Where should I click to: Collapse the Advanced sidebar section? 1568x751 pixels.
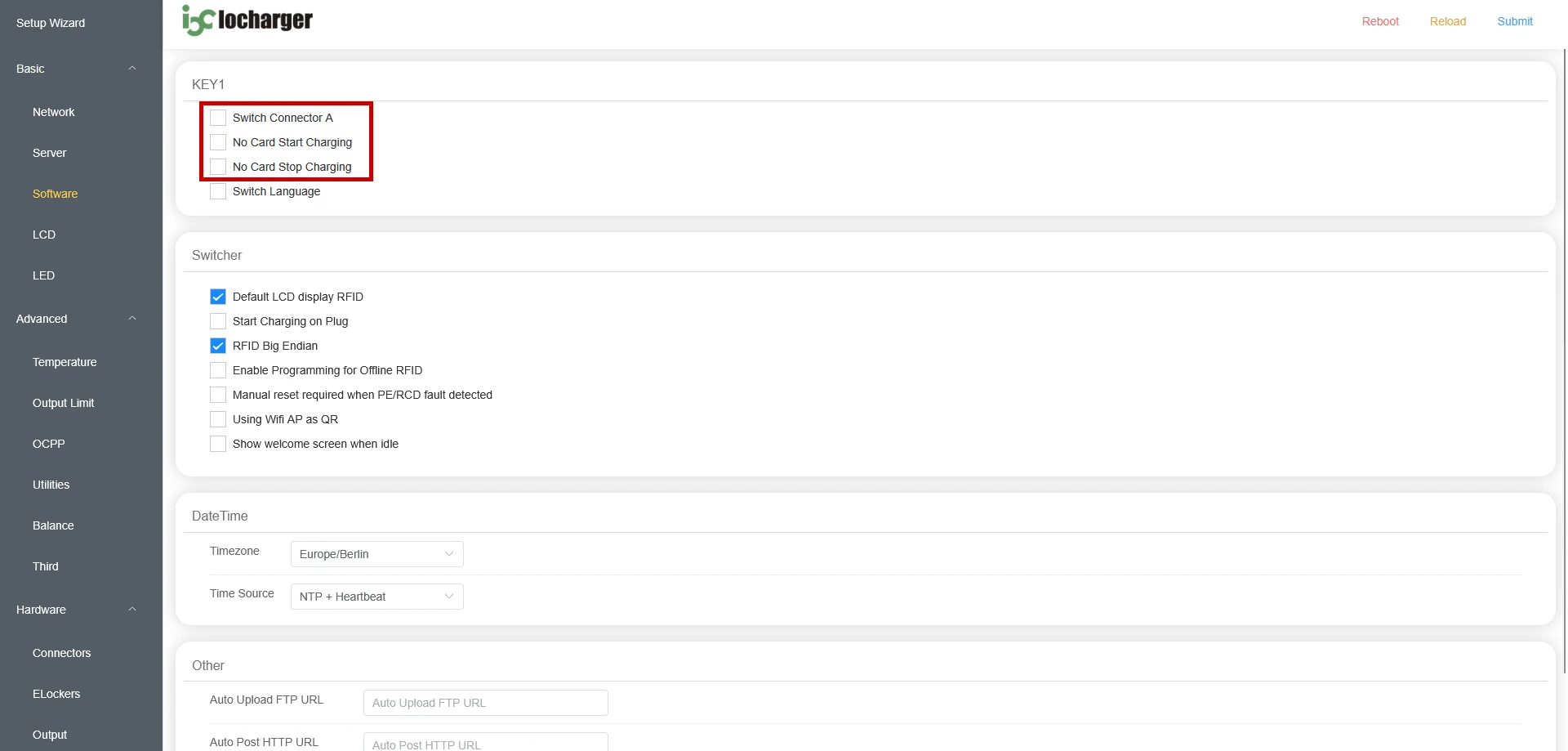pos(131,319)
